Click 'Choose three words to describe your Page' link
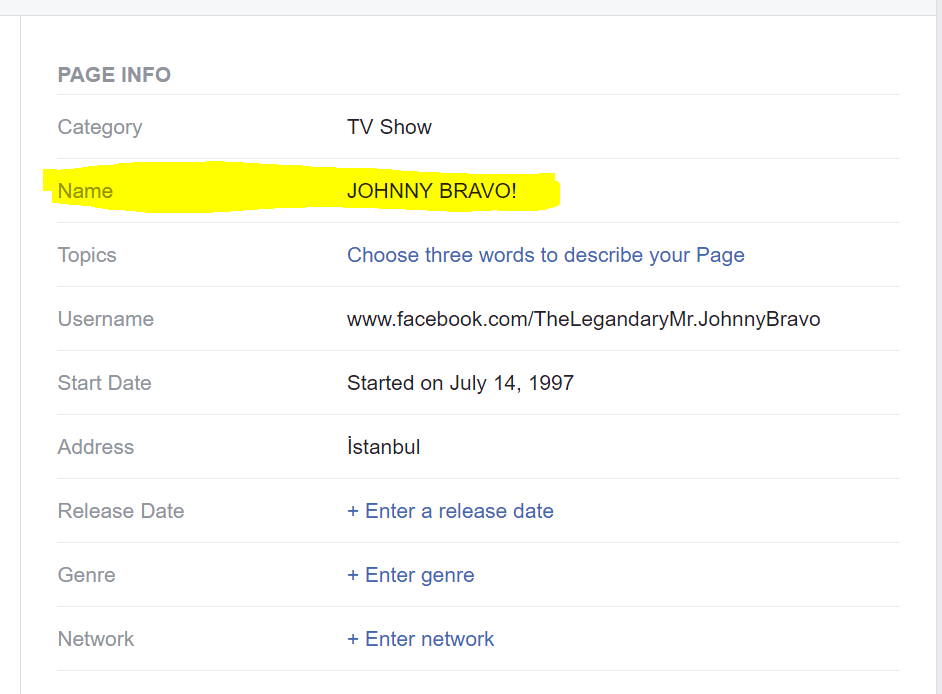 tap(545, 255)
